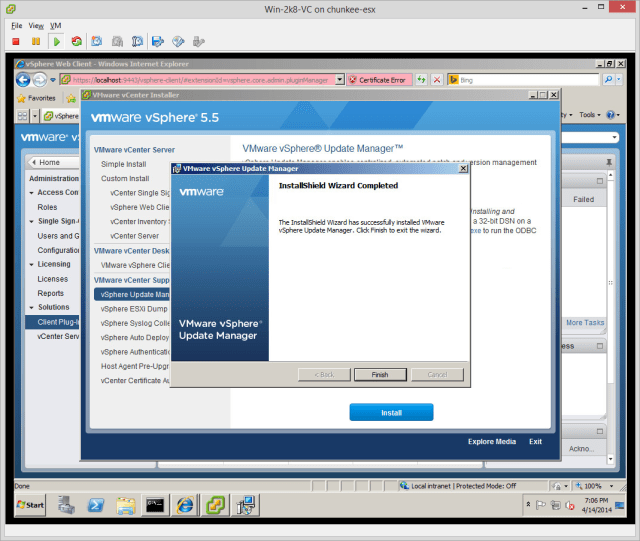Viewport: 640px width, 541px height.
Task: Click Exit in the vCenter Installer
Action: pos(535,441)
